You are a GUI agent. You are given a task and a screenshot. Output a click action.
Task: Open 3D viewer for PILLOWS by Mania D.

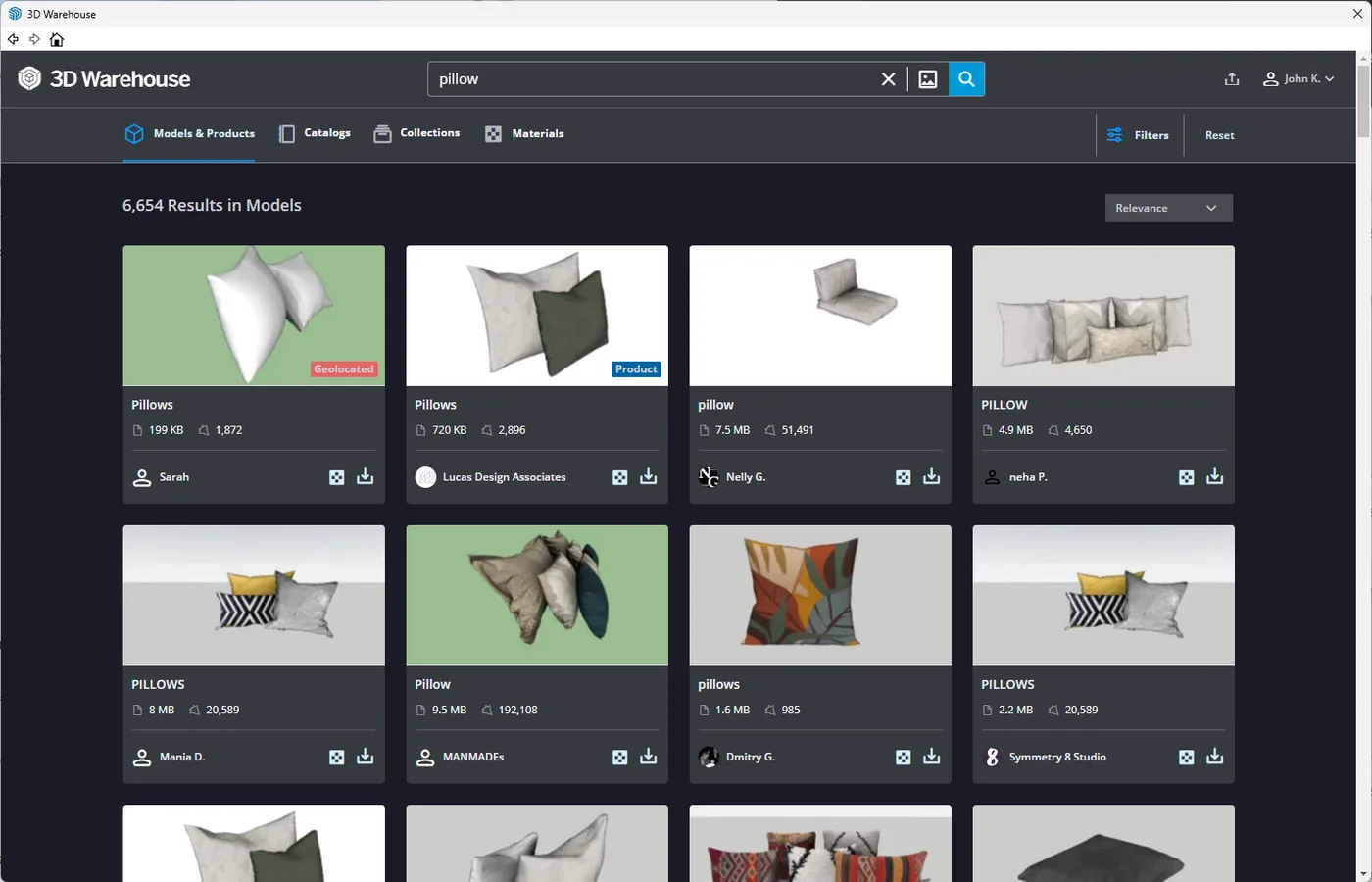tap(336, 757)
